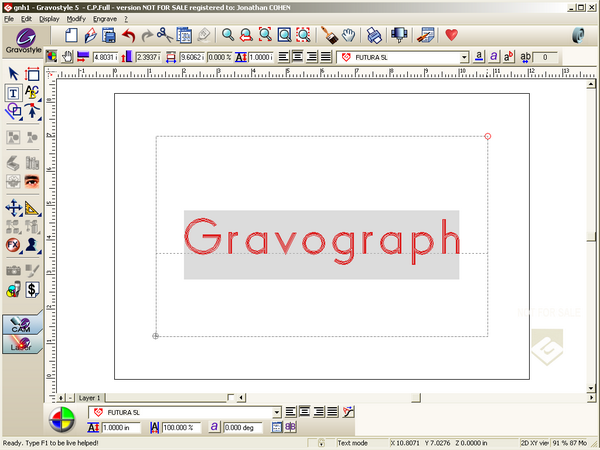Undo the last action
The height and width of the screenshot is (450, 600).
(129, 36)
